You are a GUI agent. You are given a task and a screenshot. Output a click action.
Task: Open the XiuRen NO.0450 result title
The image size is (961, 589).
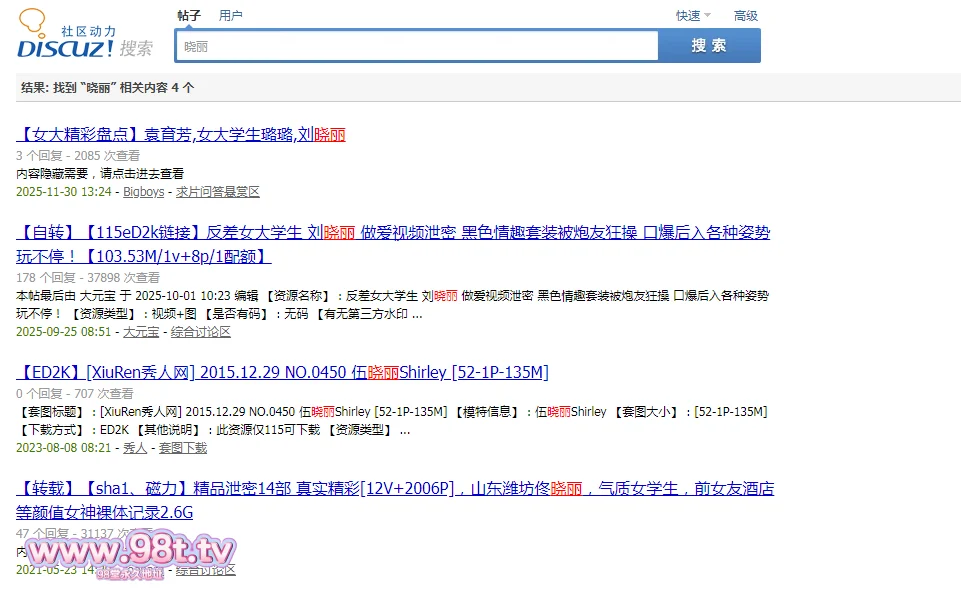pyautogui.click(x=282, y=373)
